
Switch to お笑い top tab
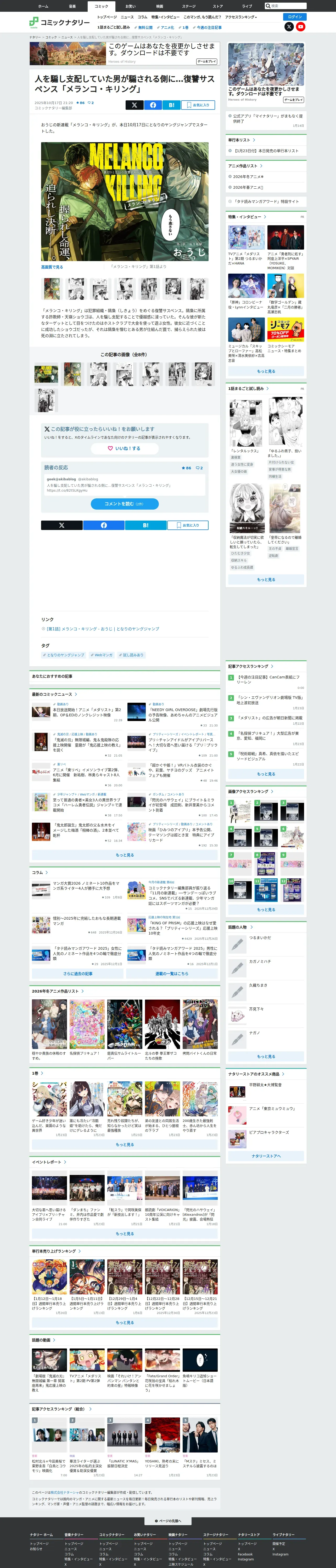131,6
